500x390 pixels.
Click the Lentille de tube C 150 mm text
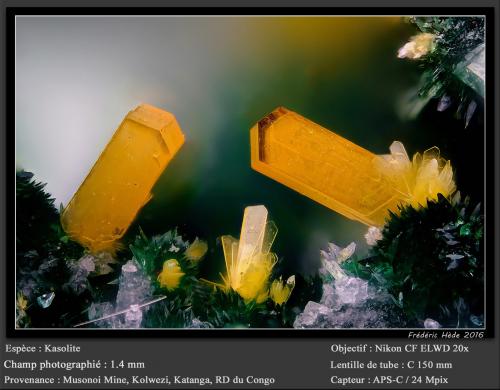click(x=391, y=364)
